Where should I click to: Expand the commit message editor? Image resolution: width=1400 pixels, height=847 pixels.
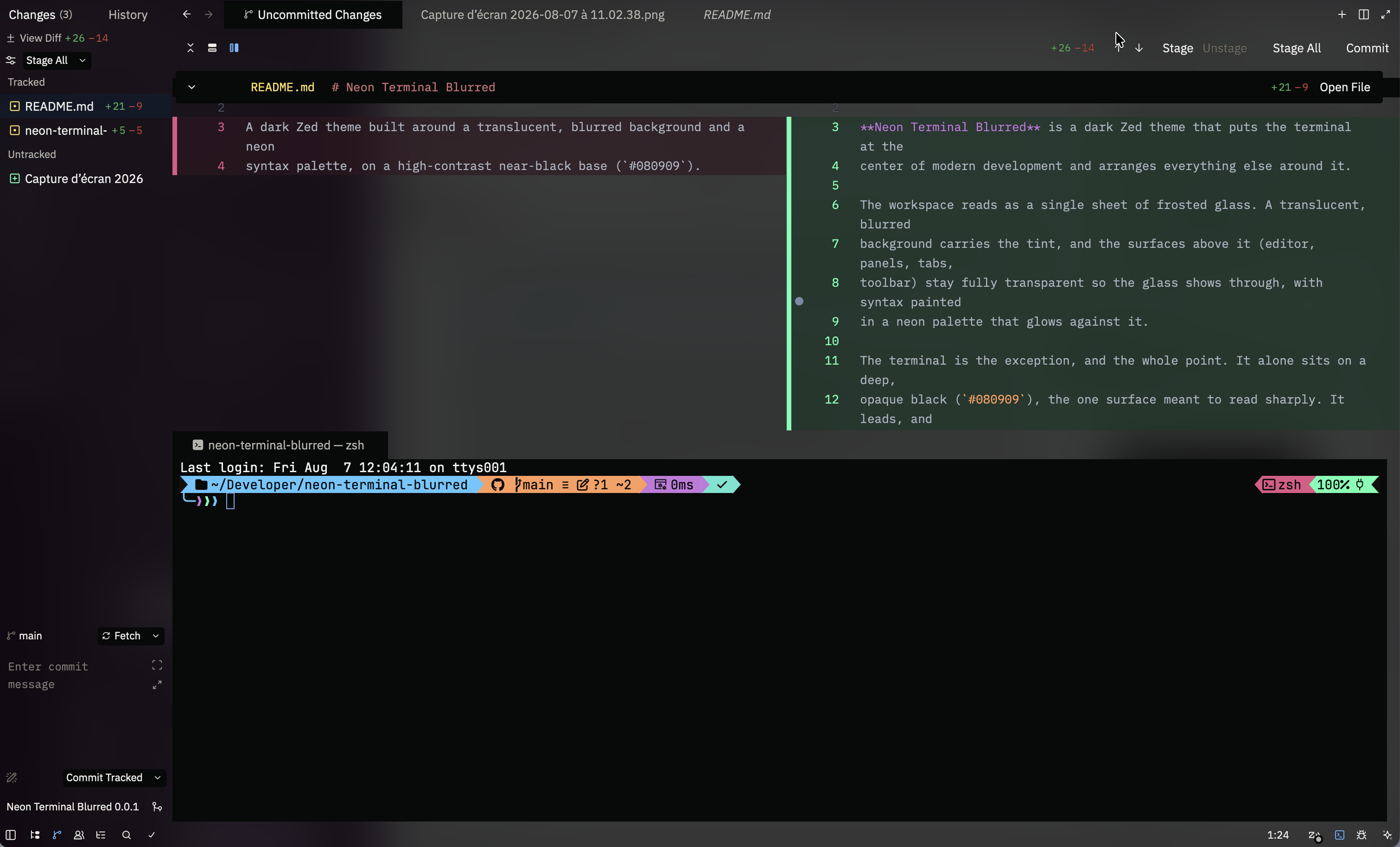(157, 685)
